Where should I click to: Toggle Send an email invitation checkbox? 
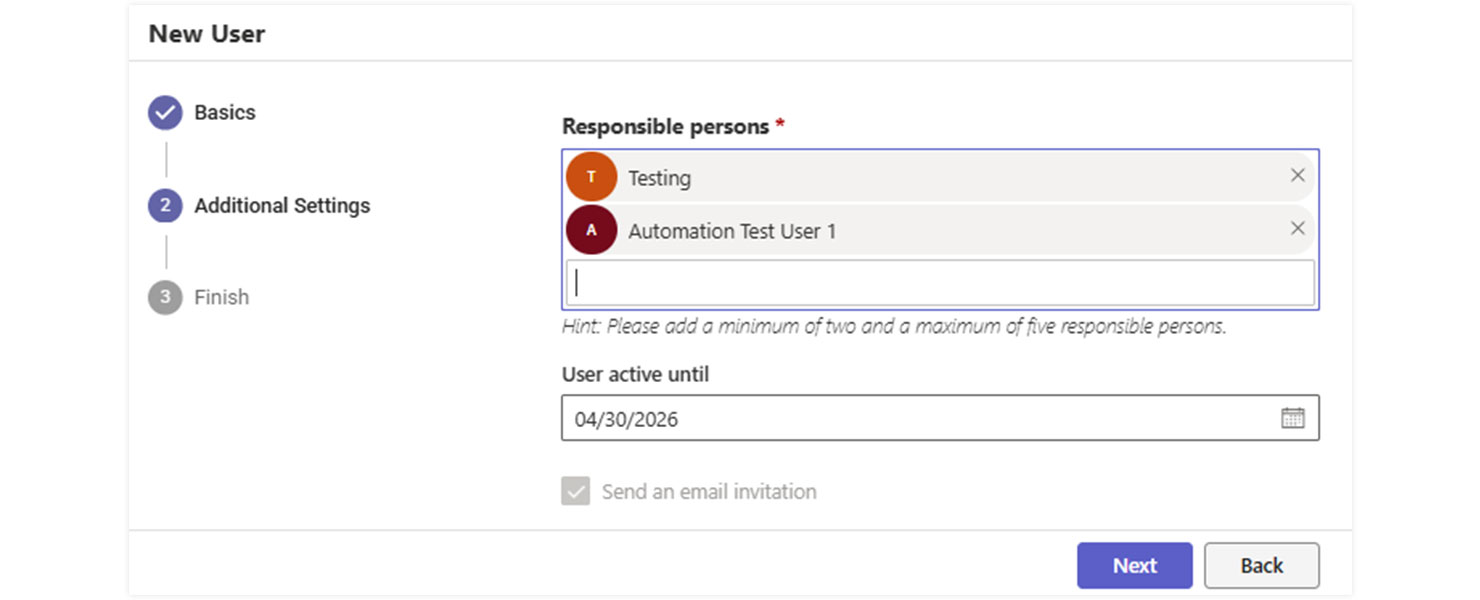575,491
